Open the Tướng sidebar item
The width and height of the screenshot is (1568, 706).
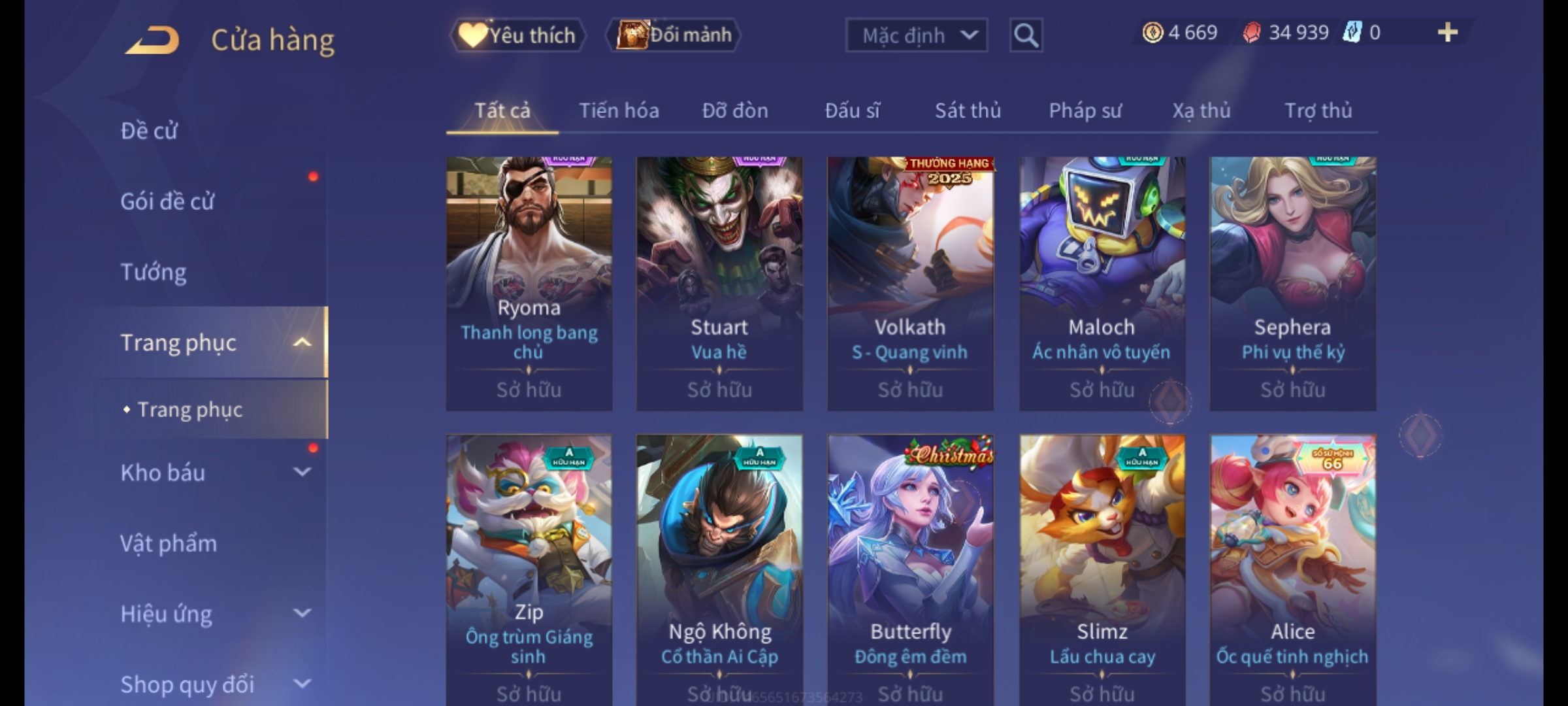(x=154, y=272)
